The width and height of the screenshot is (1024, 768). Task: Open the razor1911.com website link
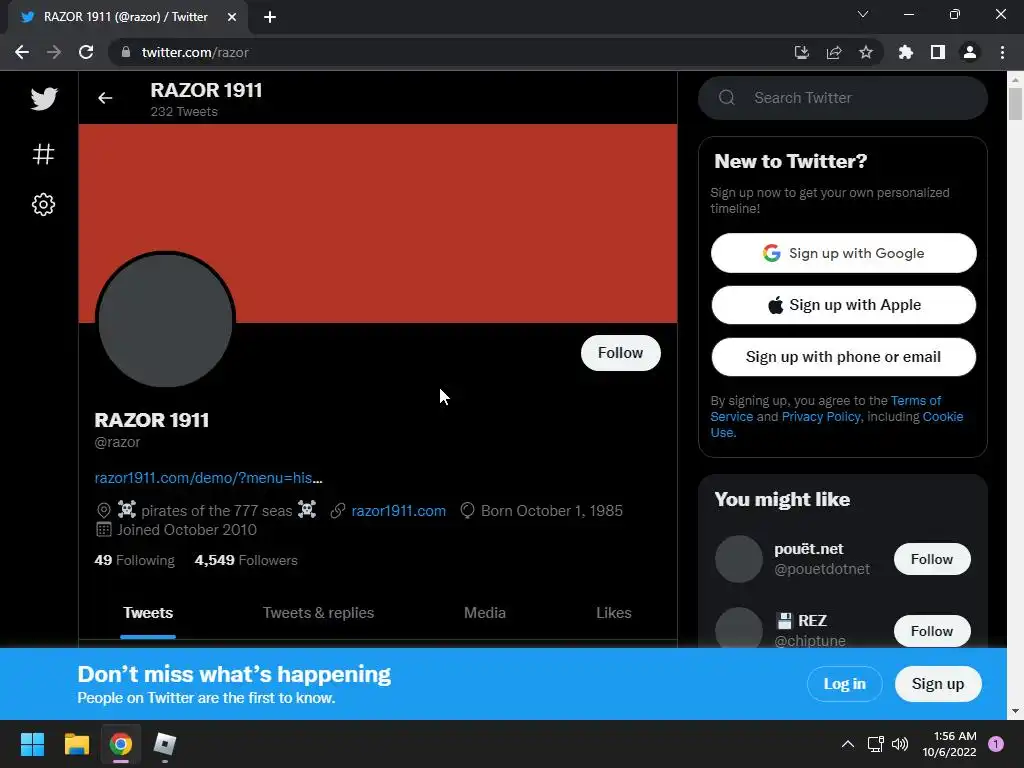tap(398, 511)
